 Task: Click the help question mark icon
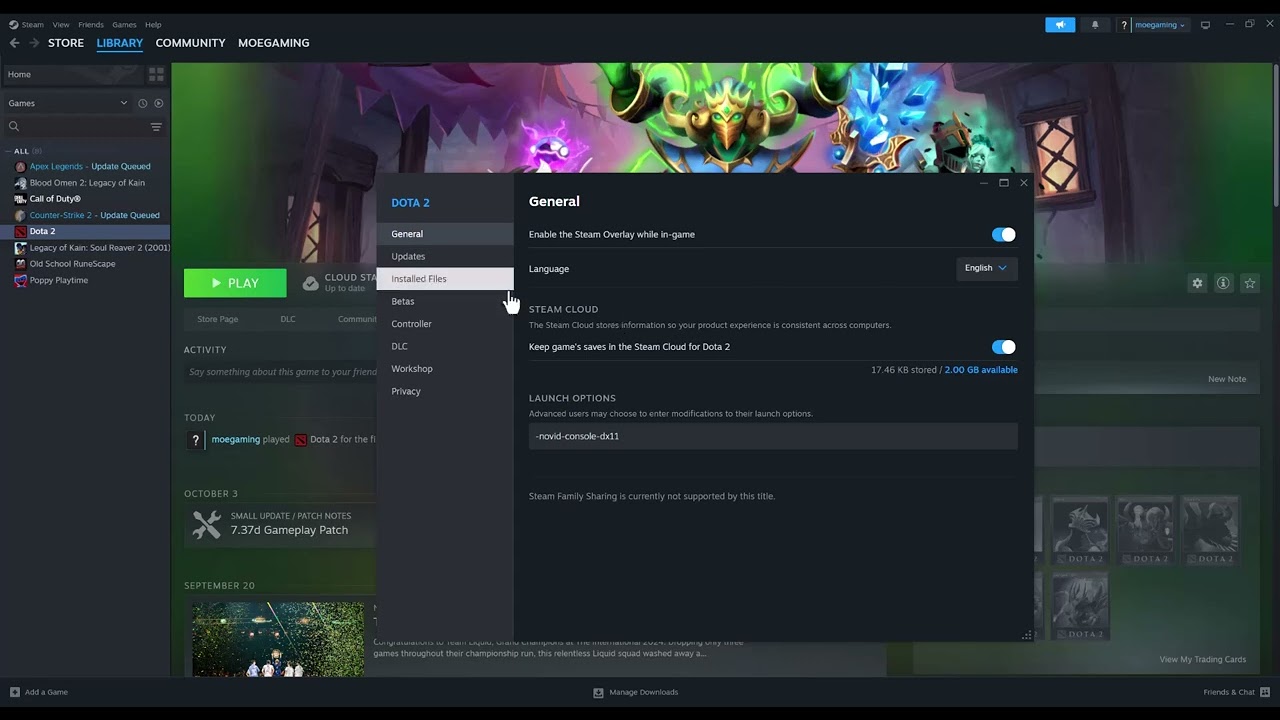tap(1124, 25)
